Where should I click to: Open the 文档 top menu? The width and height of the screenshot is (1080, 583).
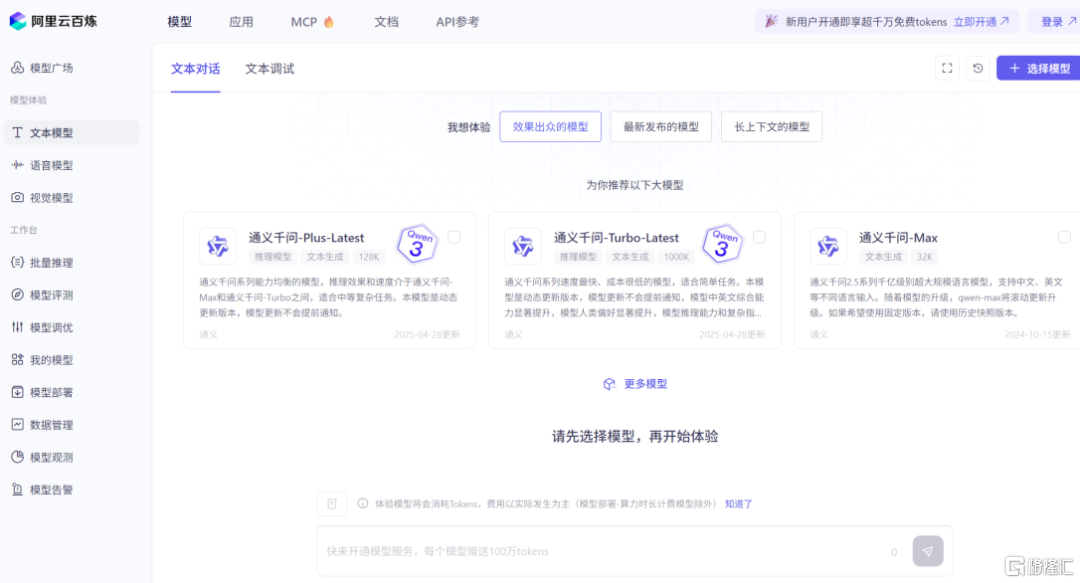click(x=386, y=21)
